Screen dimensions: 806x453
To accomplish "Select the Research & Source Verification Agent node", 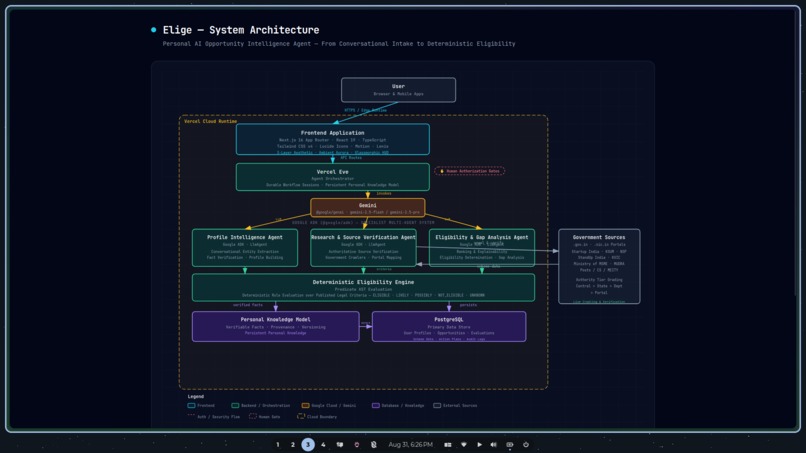I will tap(363, 248).
